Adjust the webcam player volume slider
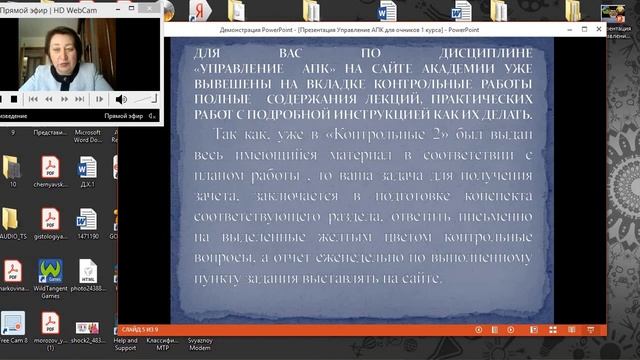Viewport: 640px width, 360px height. (x=145, y=99)
